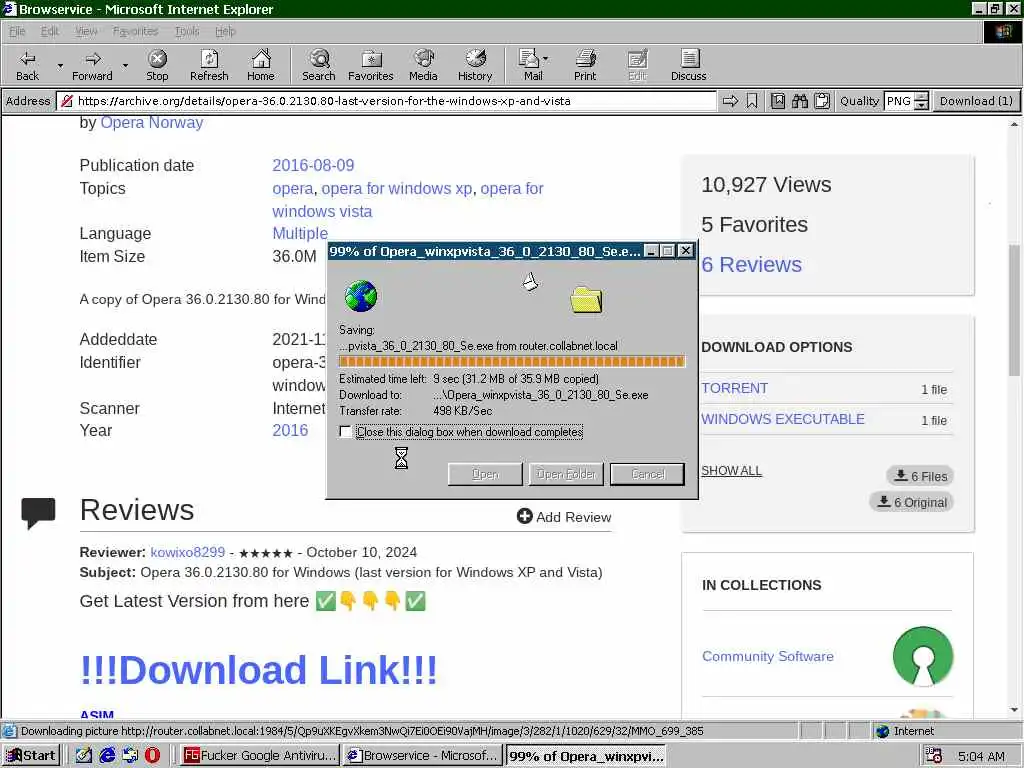Launch Internet Explorer from quick launch
The width and height of the screenshot is (1024, 768).
[107, 755]
